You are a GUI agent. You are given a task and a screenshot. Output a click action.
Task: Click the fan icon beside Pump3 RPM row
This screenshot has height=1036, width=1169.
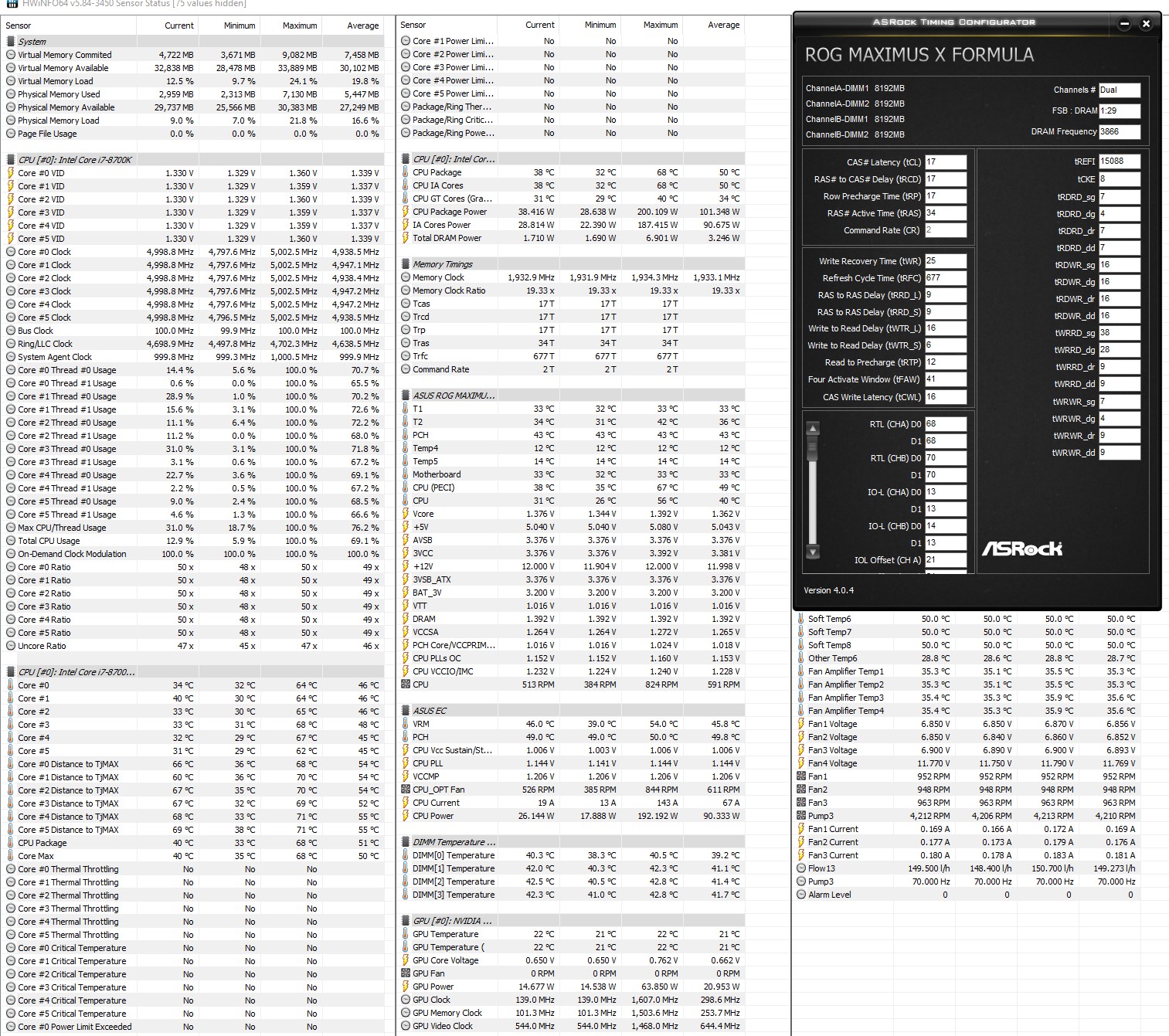coord(801,816)
